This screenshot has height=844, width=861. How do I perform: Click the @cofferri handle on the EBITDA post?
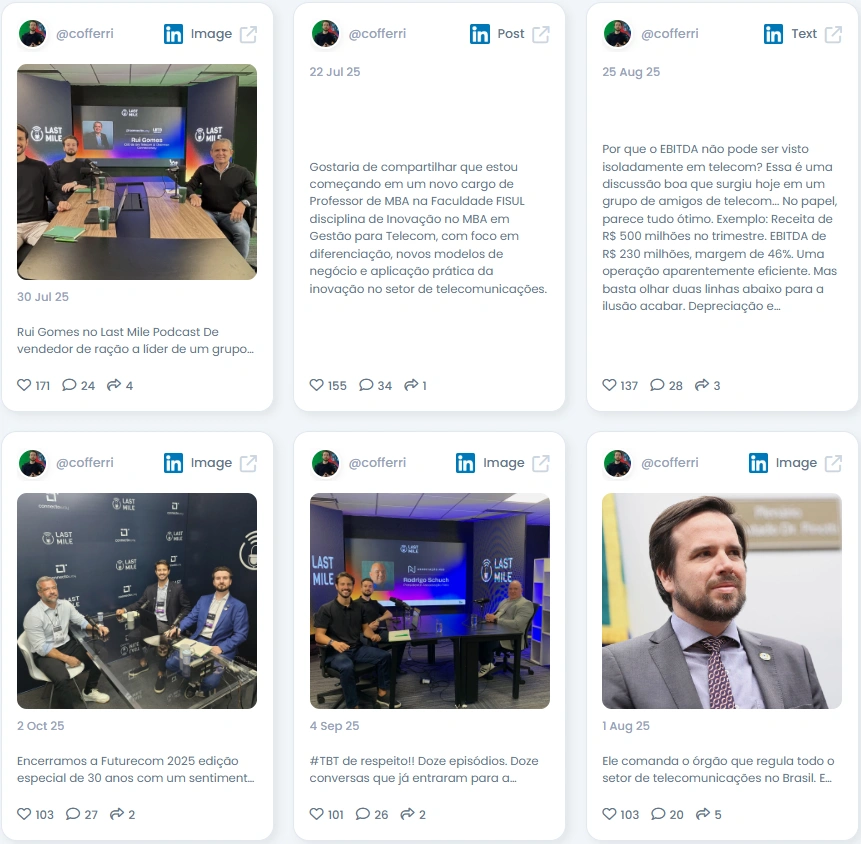(x=669, y=33)
